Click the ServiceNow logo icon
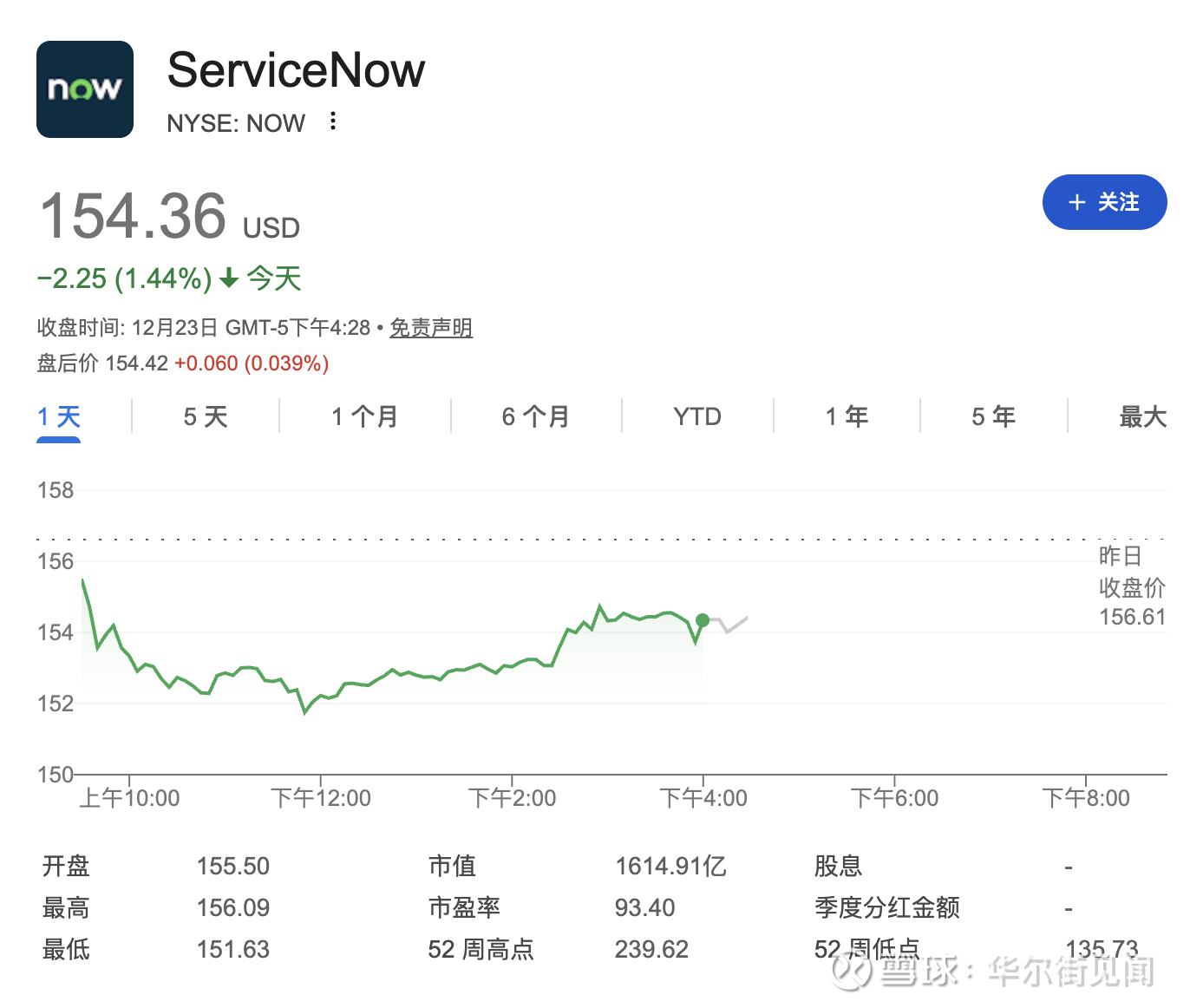 [x=85, y=89]
